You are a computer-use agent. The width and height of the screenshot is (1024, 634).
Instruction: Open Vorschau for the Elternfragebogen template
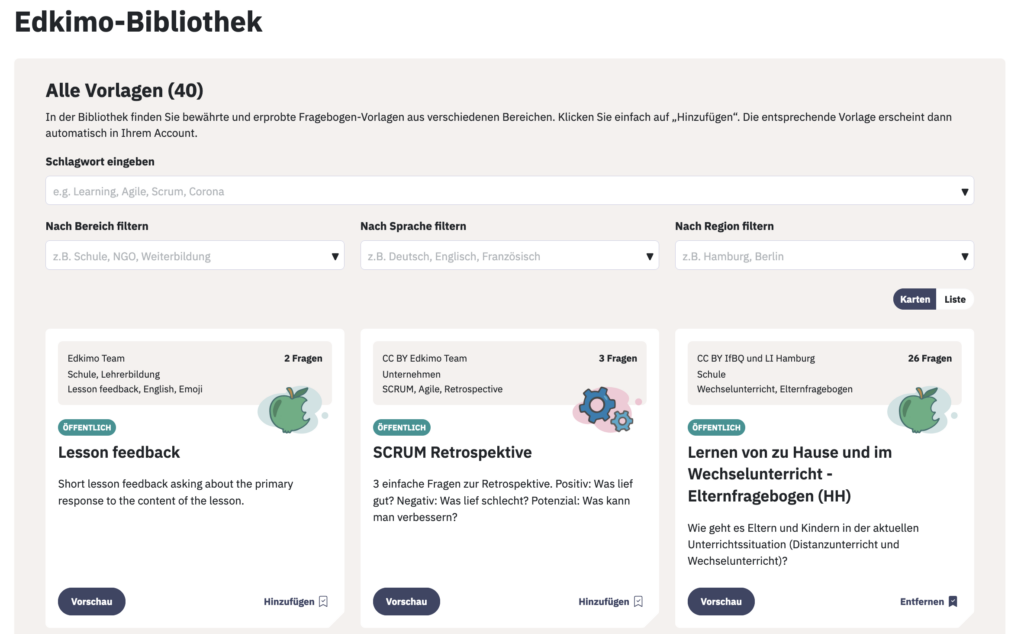coord(721,601)
